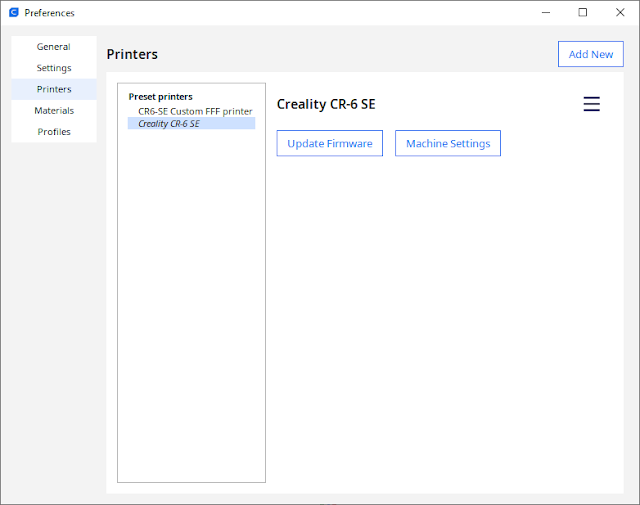Select CR6-SE Custom FFF printer in list
Image resolution: width=640 pixels, height=505 pixels.
coord(191,111)
